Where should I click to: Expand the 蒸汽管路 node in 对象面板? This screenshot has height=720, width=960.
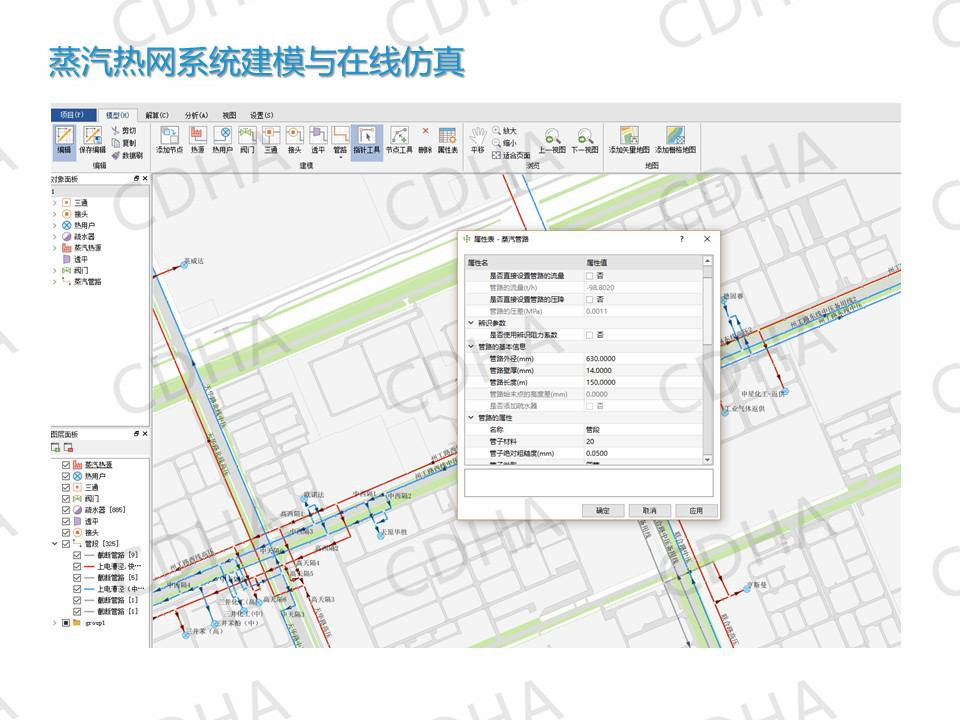pyautogui.click(x=55, y=282)
